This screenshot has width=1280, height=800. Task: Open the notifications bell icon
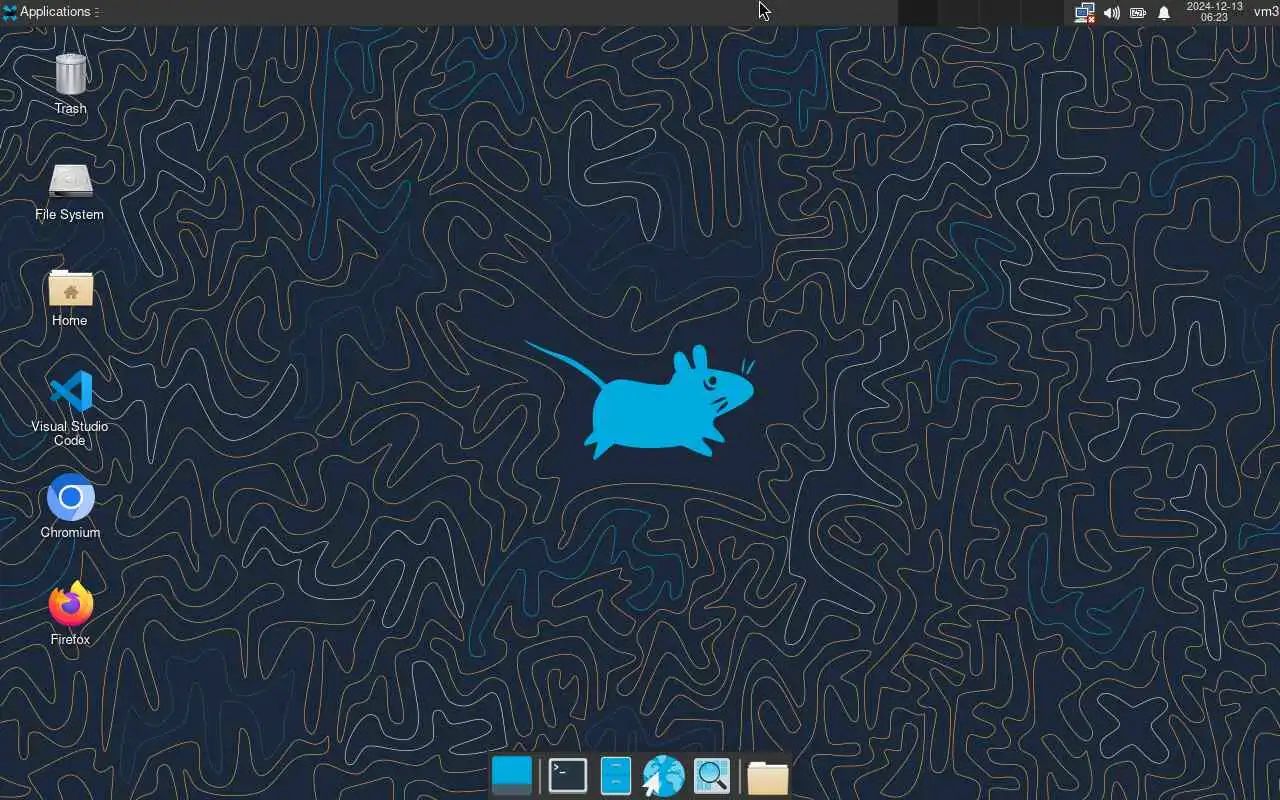tap(1164, 13)
